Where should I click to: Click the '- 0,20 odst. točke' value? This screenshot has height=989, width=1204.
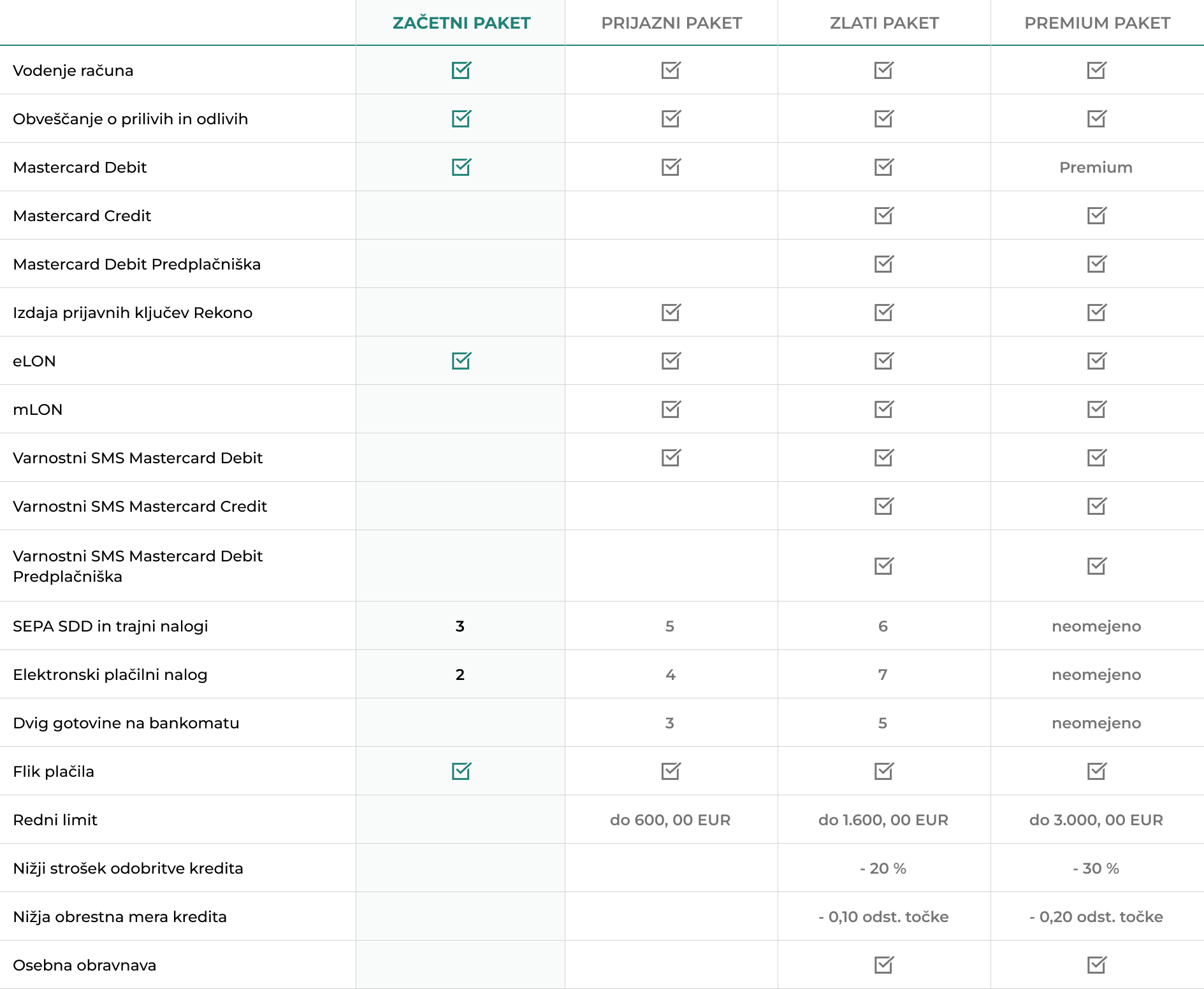tap(1096, 917)
